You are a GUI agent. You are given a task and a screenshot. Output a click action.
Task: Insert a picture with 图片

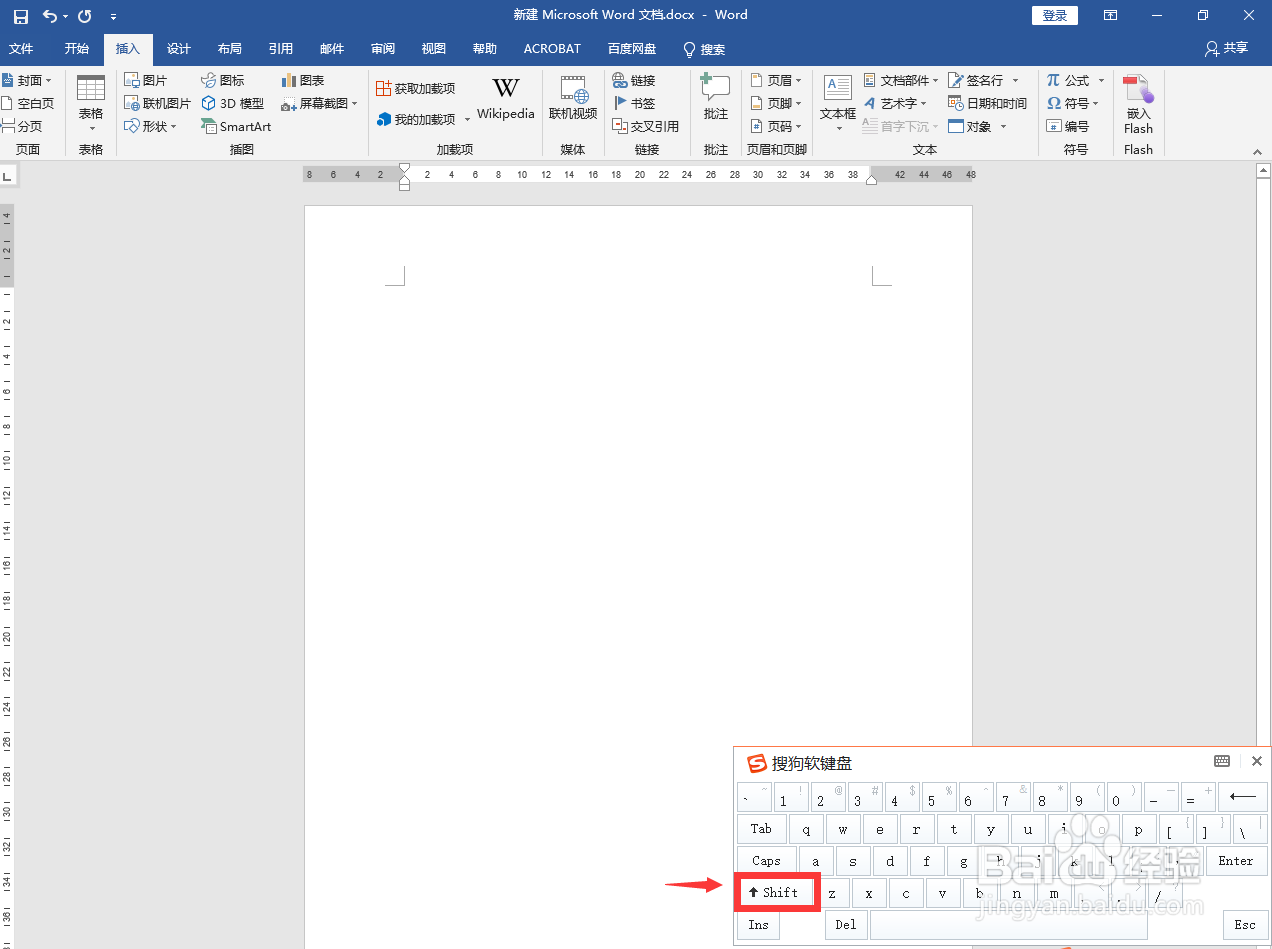(146, 80)
